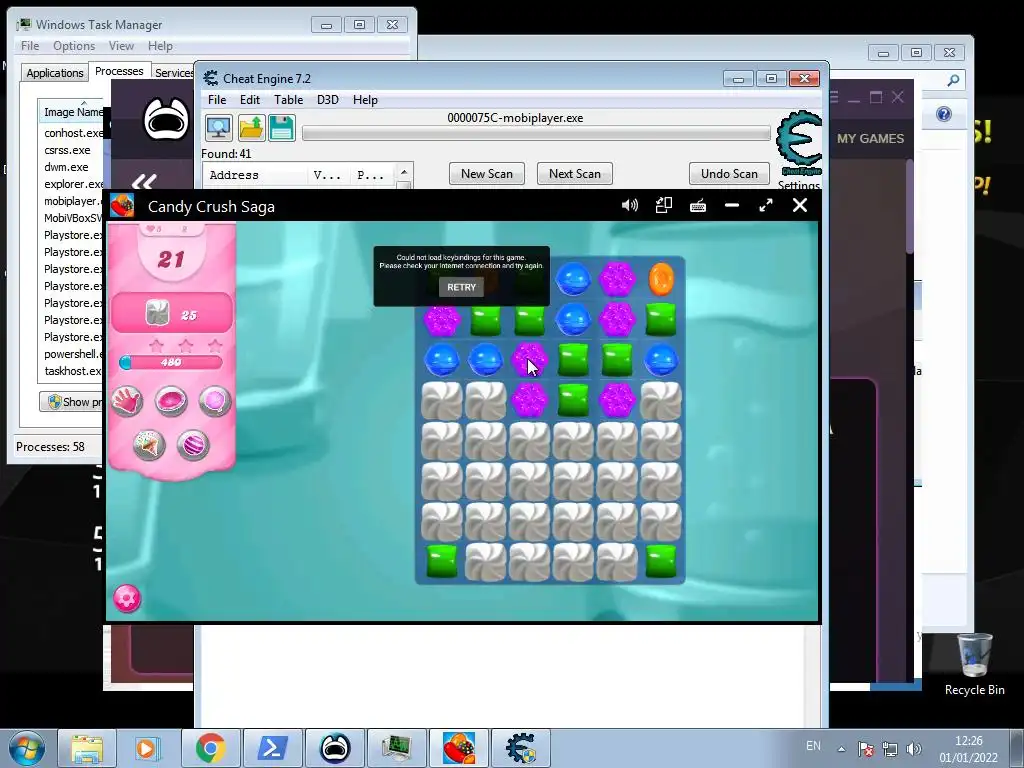Toggle fullscreen expand icon in player
This screenshot has width=1024, height=768.
coord(766,206)
